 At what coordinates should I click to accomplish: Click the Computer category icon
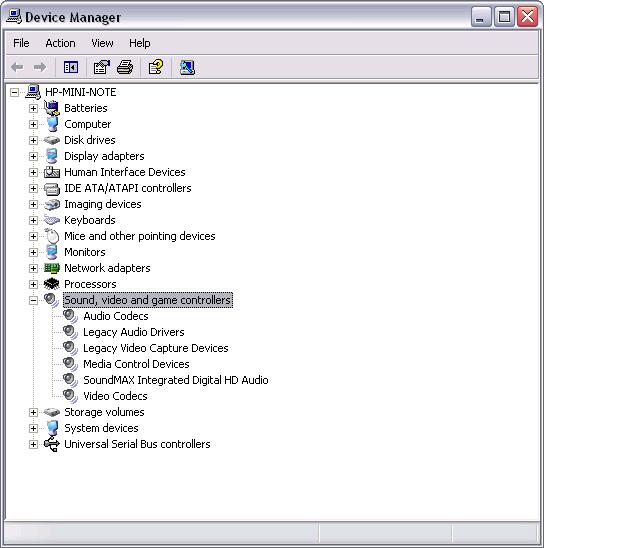tap(52, 124)
